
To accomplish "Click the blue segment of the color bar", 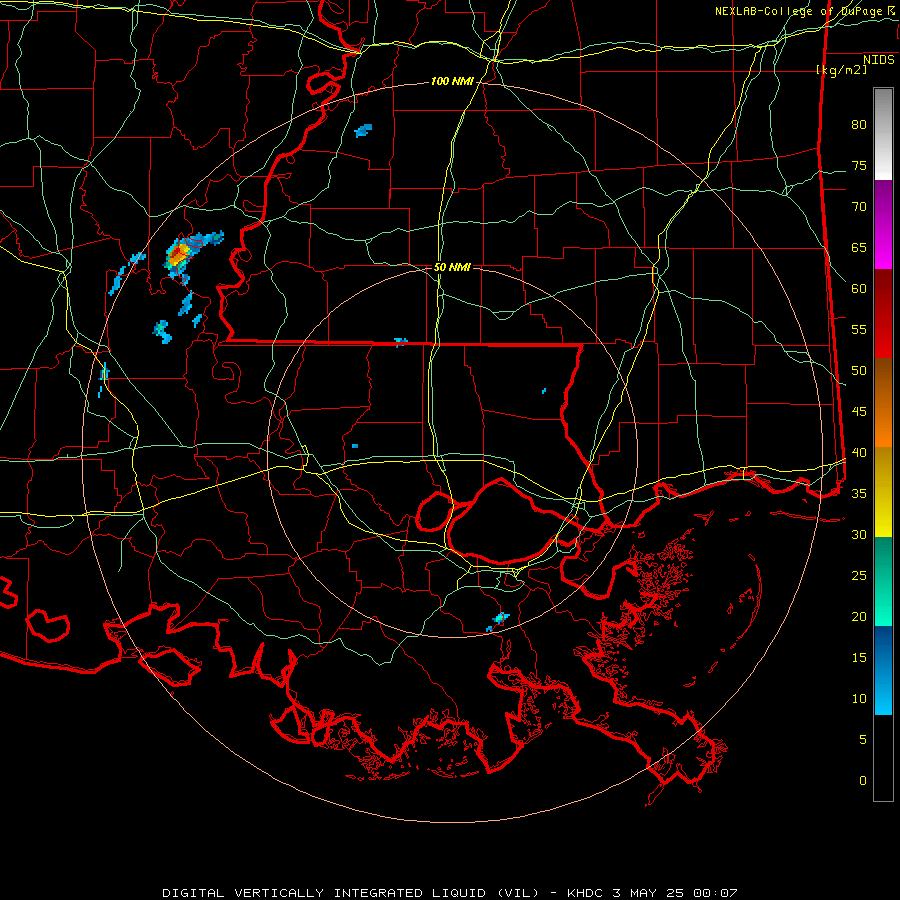I will point(883,670).
